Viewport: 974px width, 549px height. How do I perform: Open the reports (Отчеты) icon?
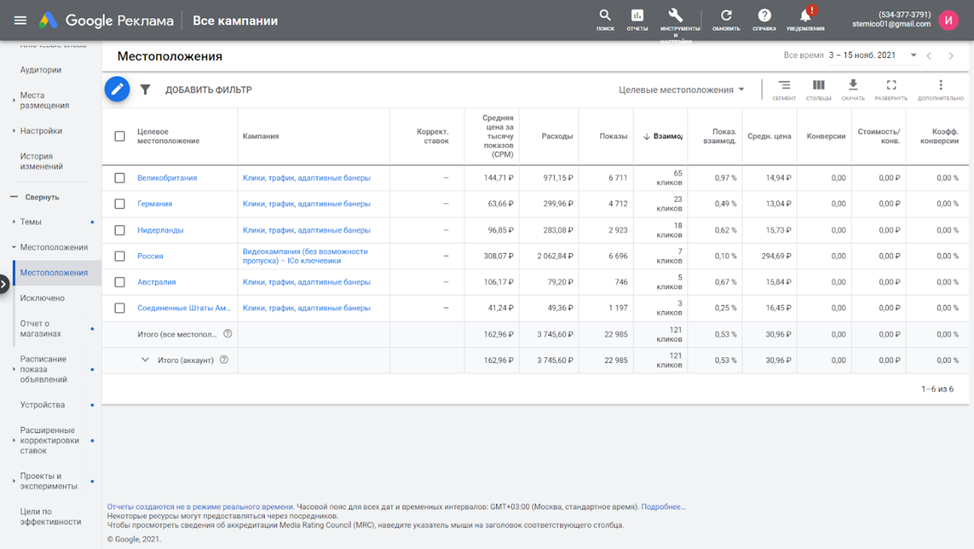point(637,16)
